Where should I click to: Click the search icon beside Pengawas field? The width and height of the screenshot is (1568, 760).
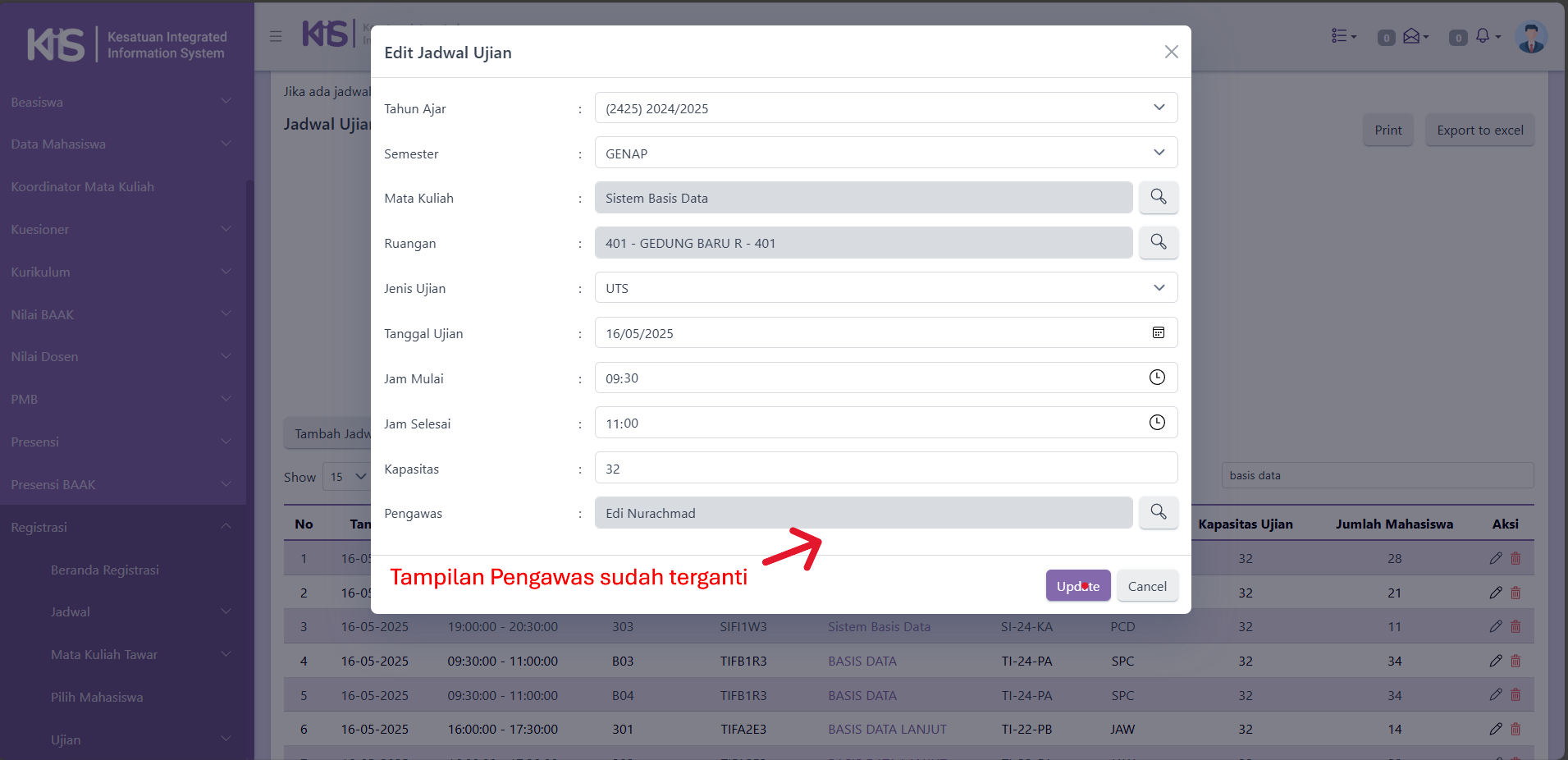1158,512
